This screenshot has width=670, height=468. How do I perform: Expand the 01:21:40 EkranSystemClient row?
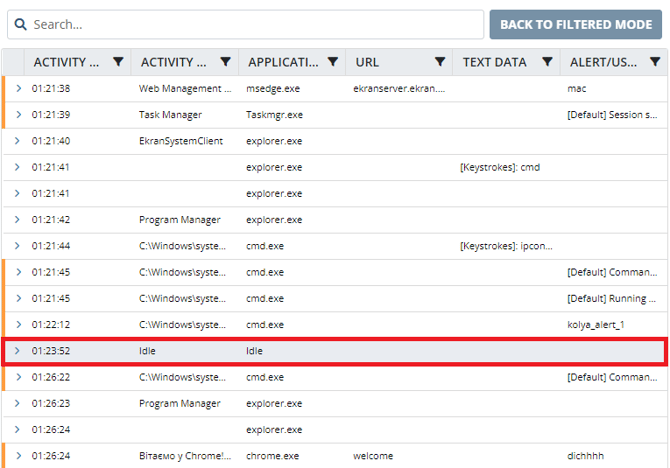[17, 141]
